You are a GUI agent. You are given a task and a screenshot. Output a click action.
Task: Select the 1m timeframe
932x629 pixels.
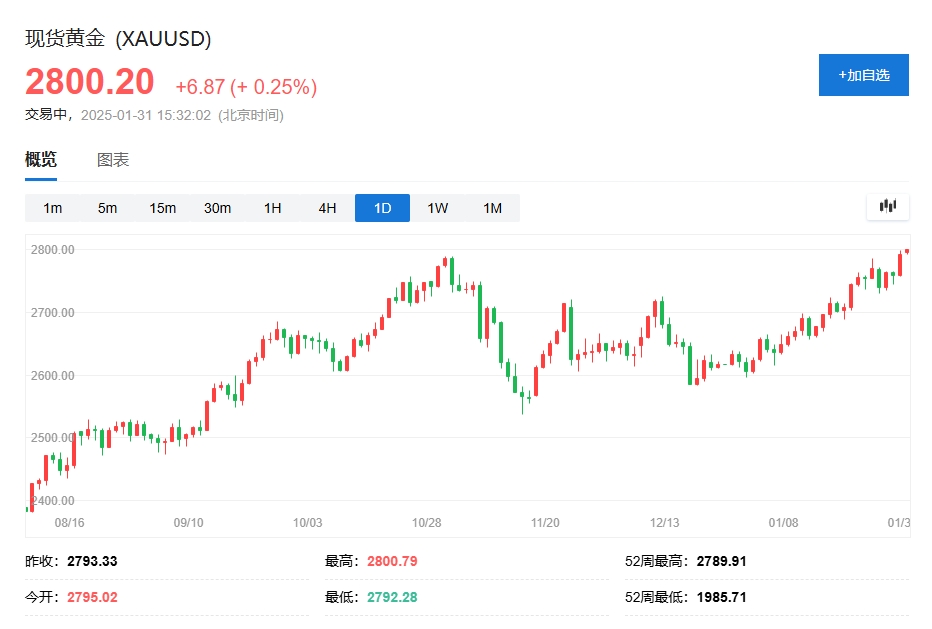(x=52, y=207)
